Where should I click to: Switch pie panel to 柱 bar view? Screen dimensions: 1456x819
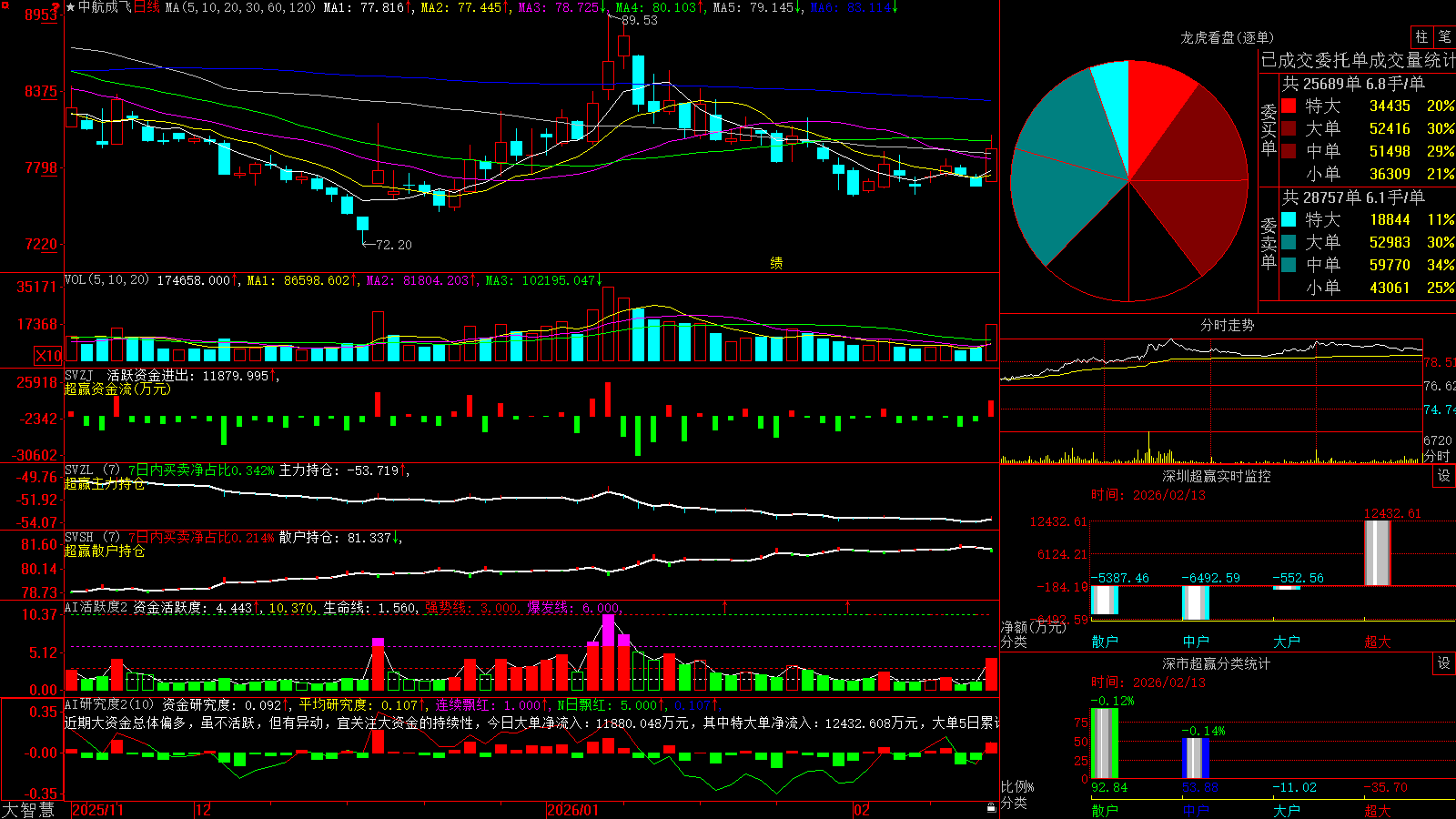coord(1421,37)
